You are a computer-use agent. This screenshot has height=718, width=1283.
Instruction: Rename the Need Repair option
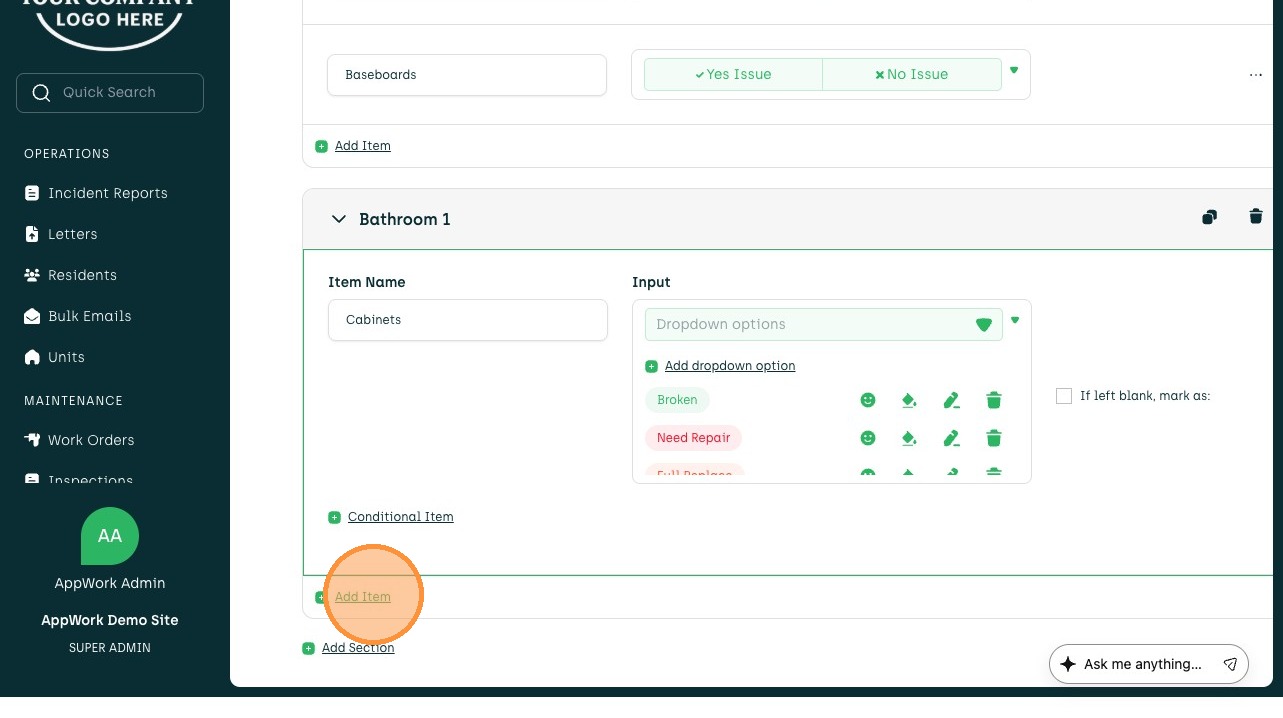(x=951, y=438)
